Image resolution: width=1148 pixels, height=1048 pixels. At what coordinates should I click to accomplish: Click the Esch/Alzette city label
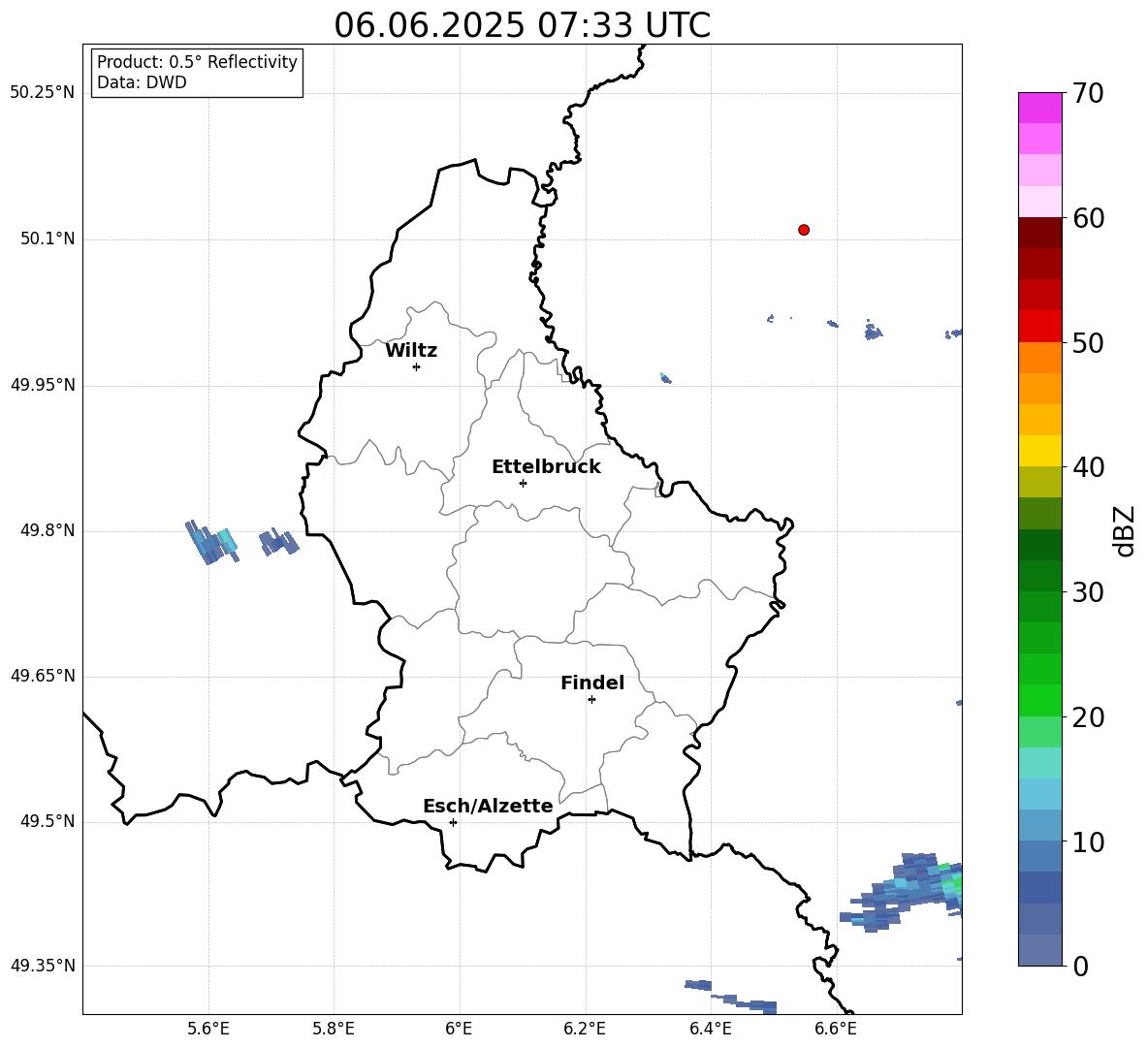(488, 806)
